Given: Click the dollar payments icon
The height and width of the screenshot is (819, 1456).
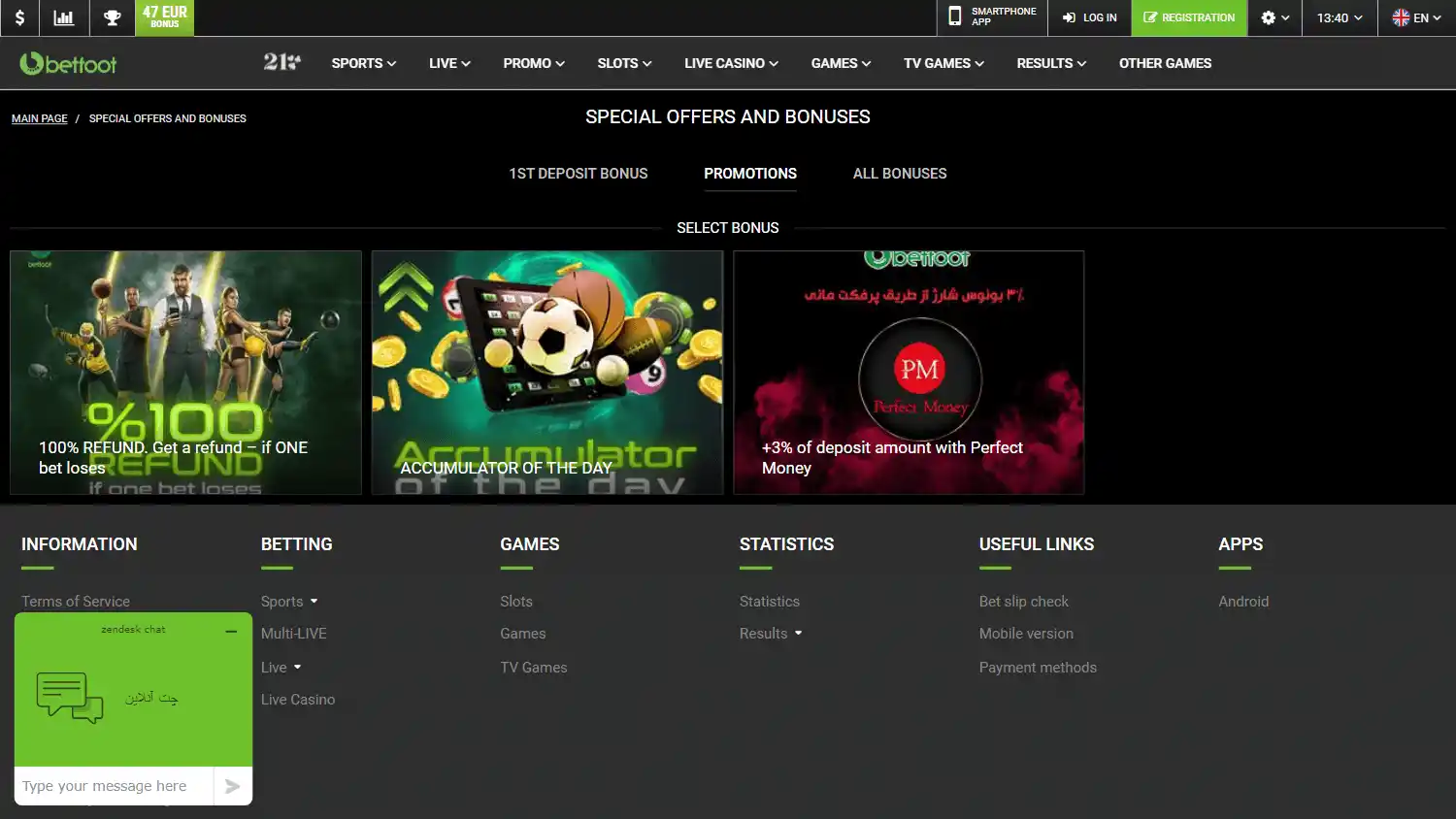Looking at the screenshot, I should (x=19, y=17).
